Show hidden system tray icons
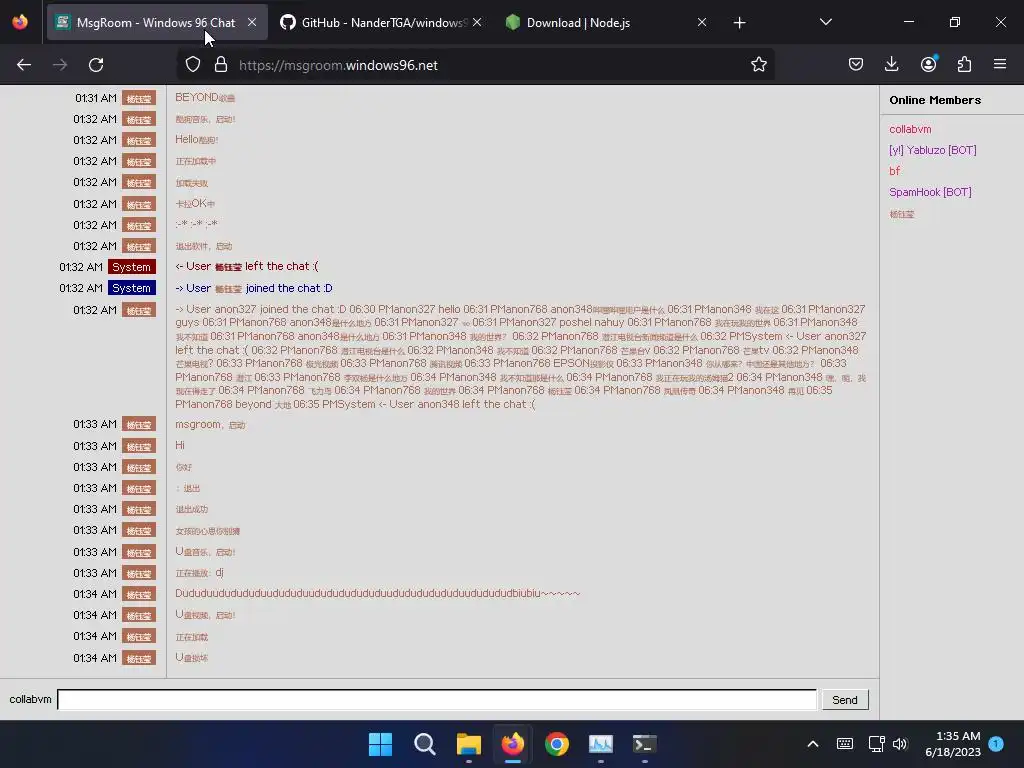The width and height of the screenshot is (1024, 768). 812,744
